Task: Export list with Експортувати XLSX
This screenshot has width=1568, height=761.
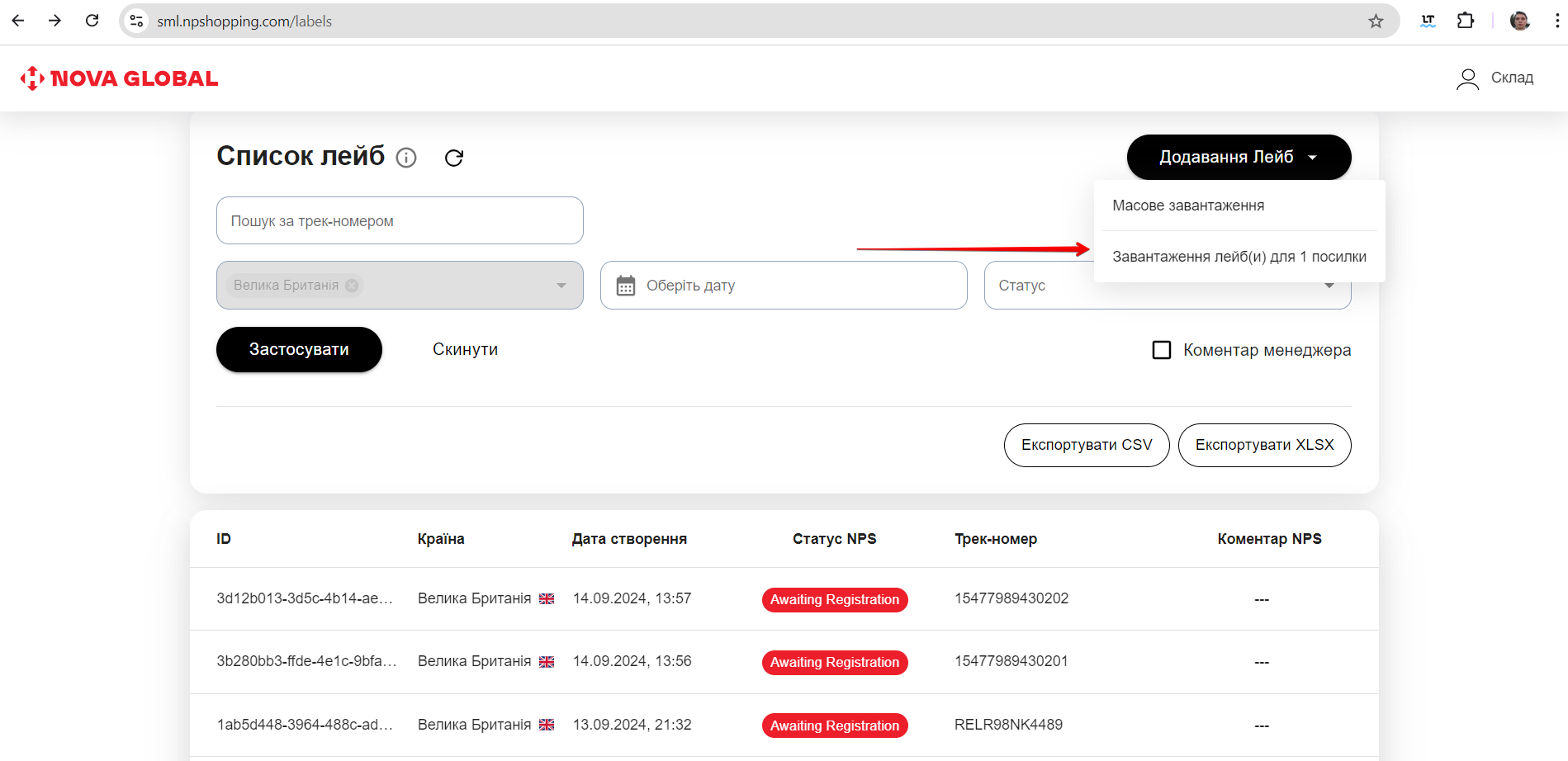Action: pos(1264,445)
